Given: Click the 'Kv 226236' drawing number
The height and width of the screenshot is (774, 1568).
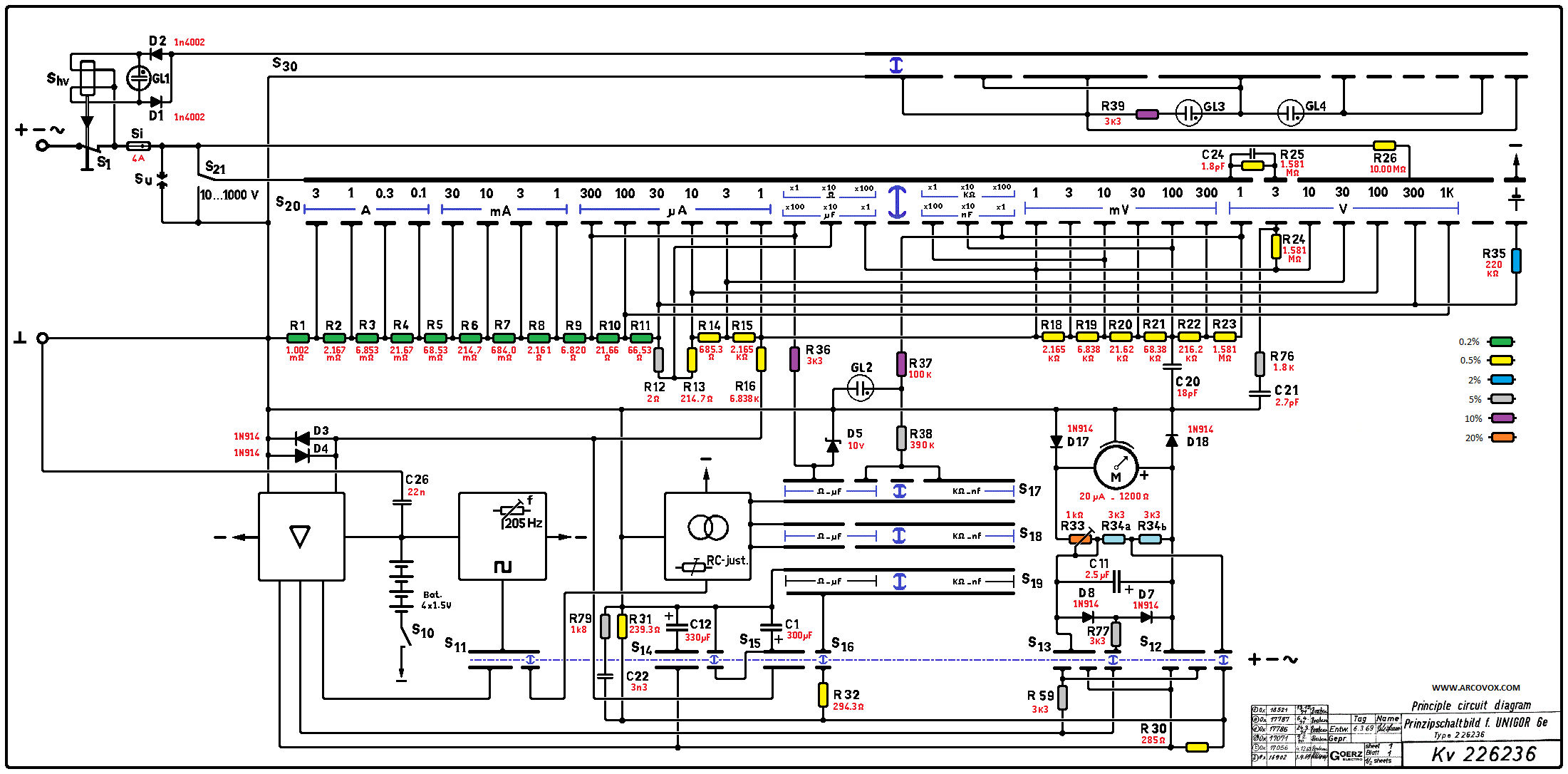Looking at the screenshot, I should tap(1483, 754).
